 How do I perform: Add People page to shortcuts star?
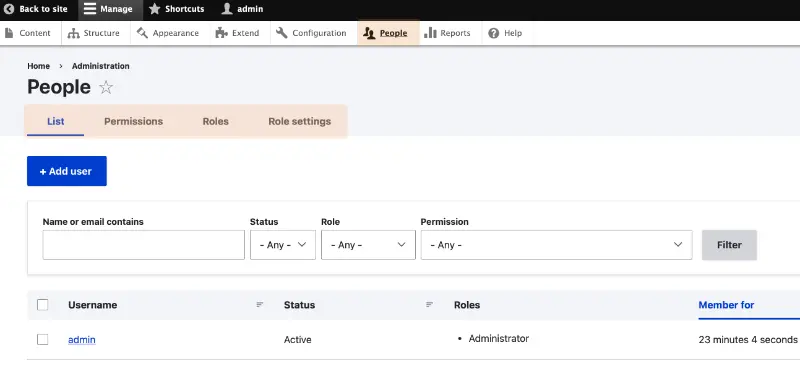click(106, 88)
